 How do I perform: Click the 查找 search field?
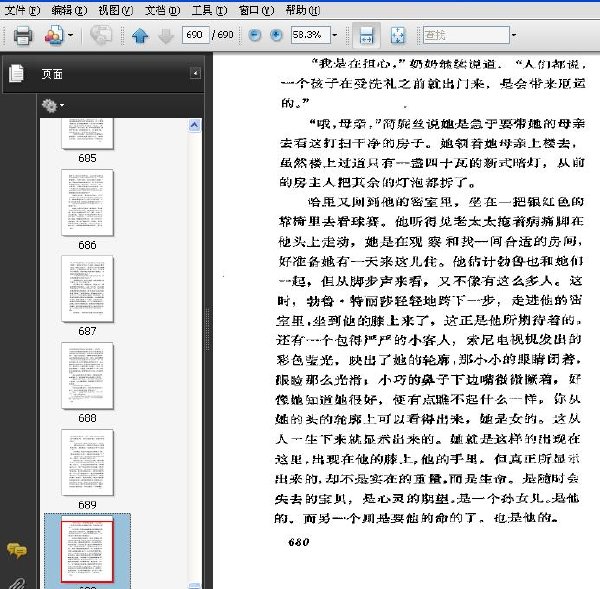point(466,35)
